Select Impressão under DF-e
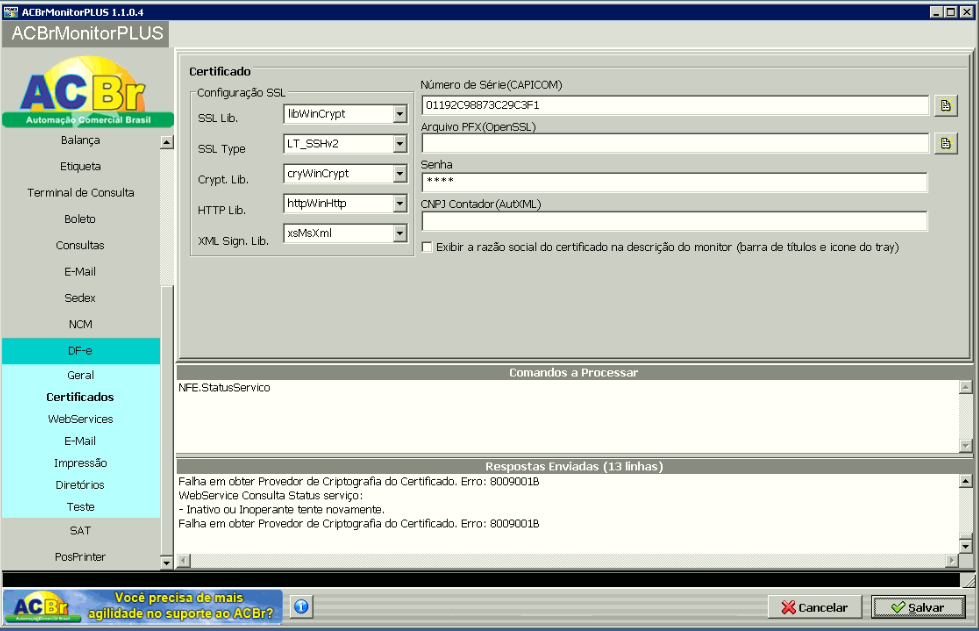Image resolution: width=979 pixels, height=631 pixels. [81, 463]
